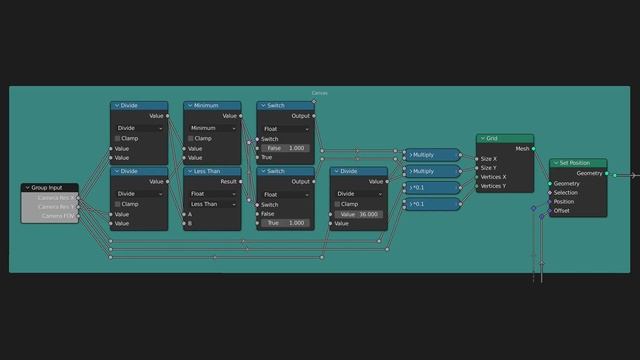Click Output socket of Switch with False 1.000
The width and height of the screenshot is (640, 360).
point(314,116)
